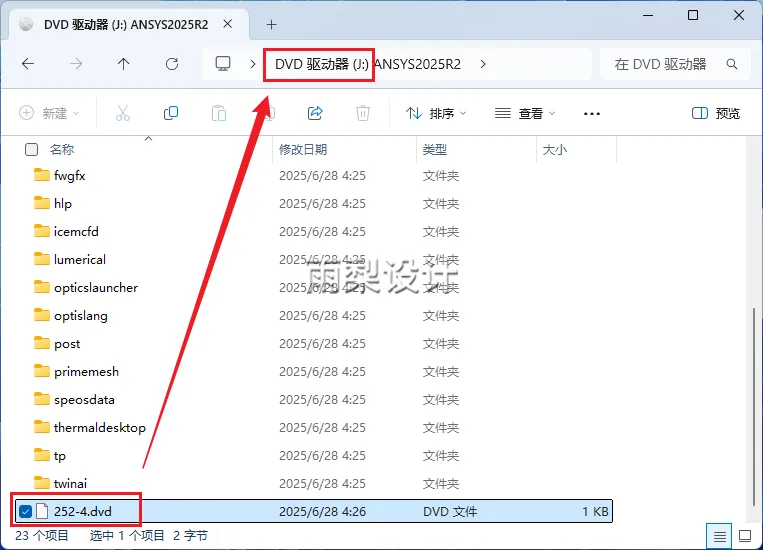The height and width of the screenshot is (550, 763).
Task: Open the New dropdown menu
Action: point(49,113)
